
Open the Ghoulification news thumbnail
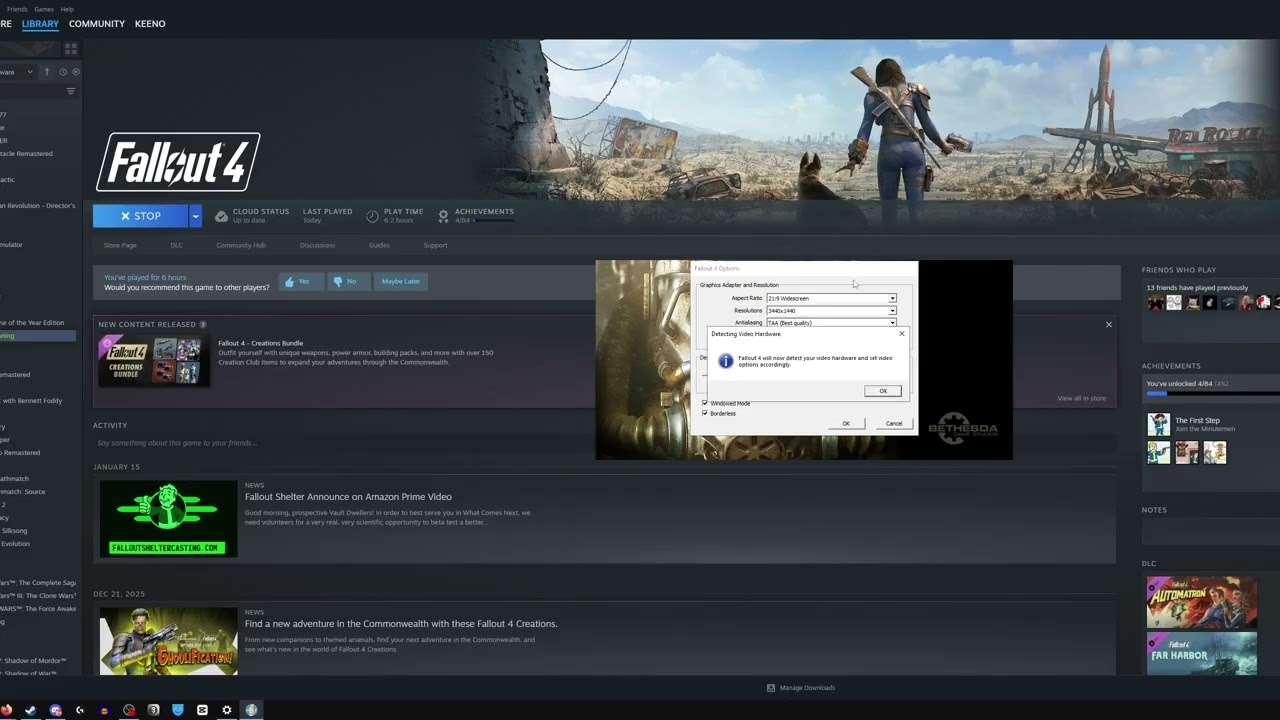(168, 641)
